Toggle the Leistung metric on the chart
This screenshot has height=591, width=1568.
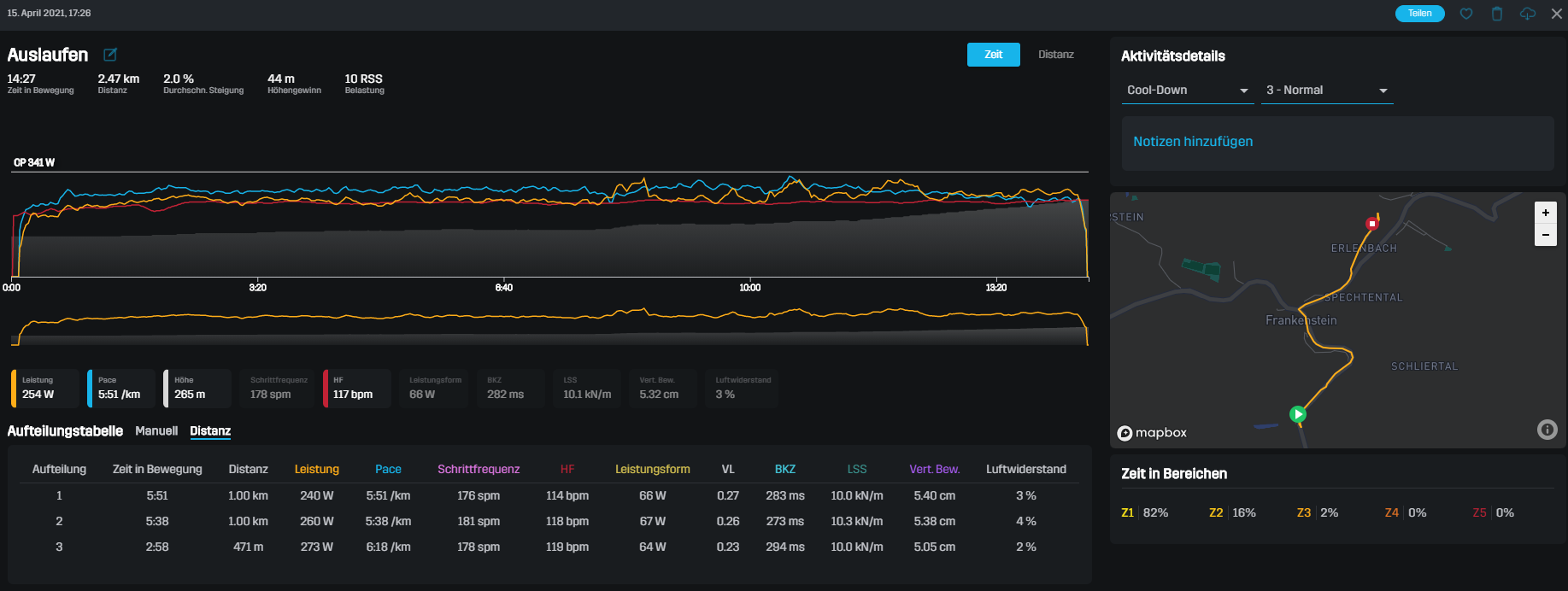(45, 388)
